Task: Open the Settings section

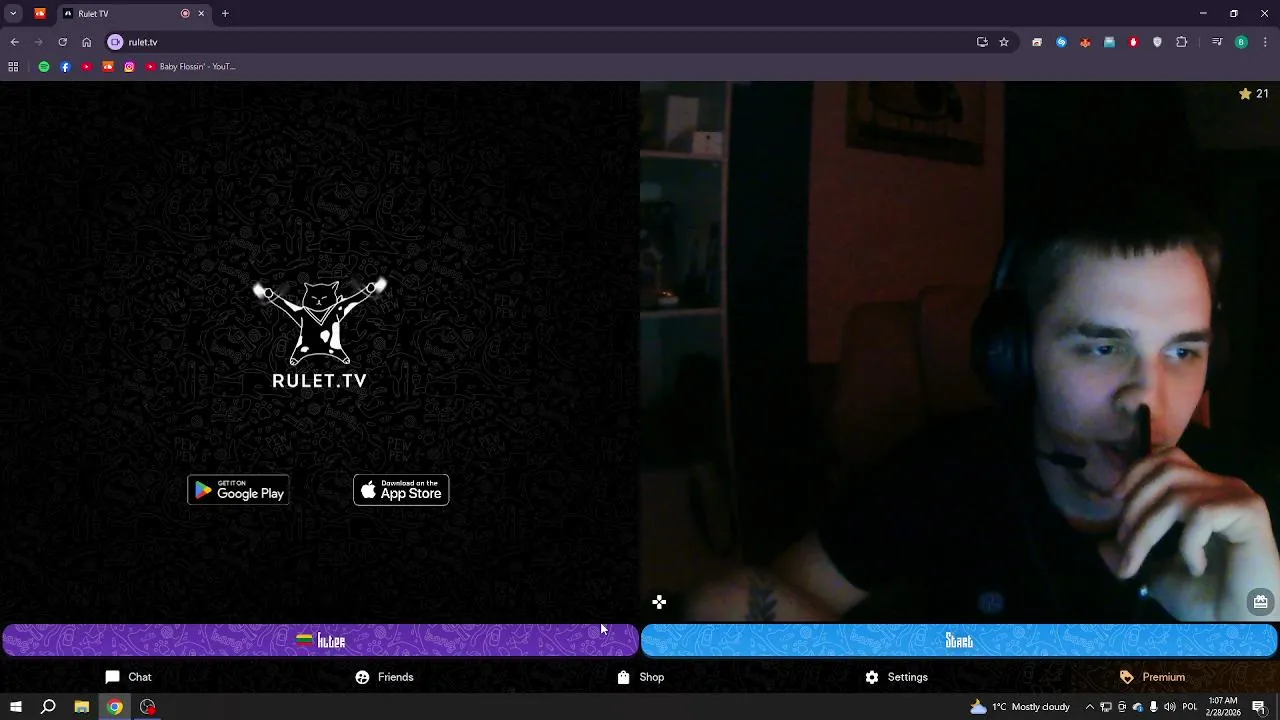Action: (x=896, y=677)
